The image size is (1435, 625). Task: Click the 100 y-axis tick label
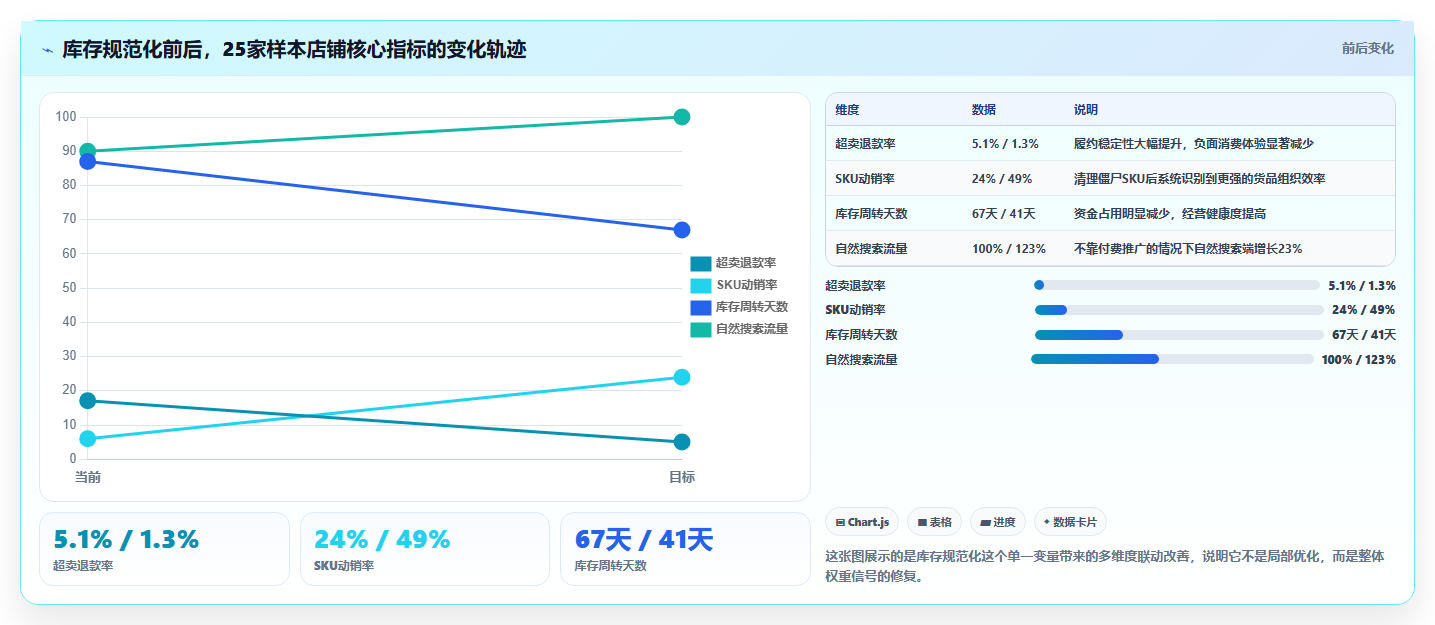(x=66, y=117)
